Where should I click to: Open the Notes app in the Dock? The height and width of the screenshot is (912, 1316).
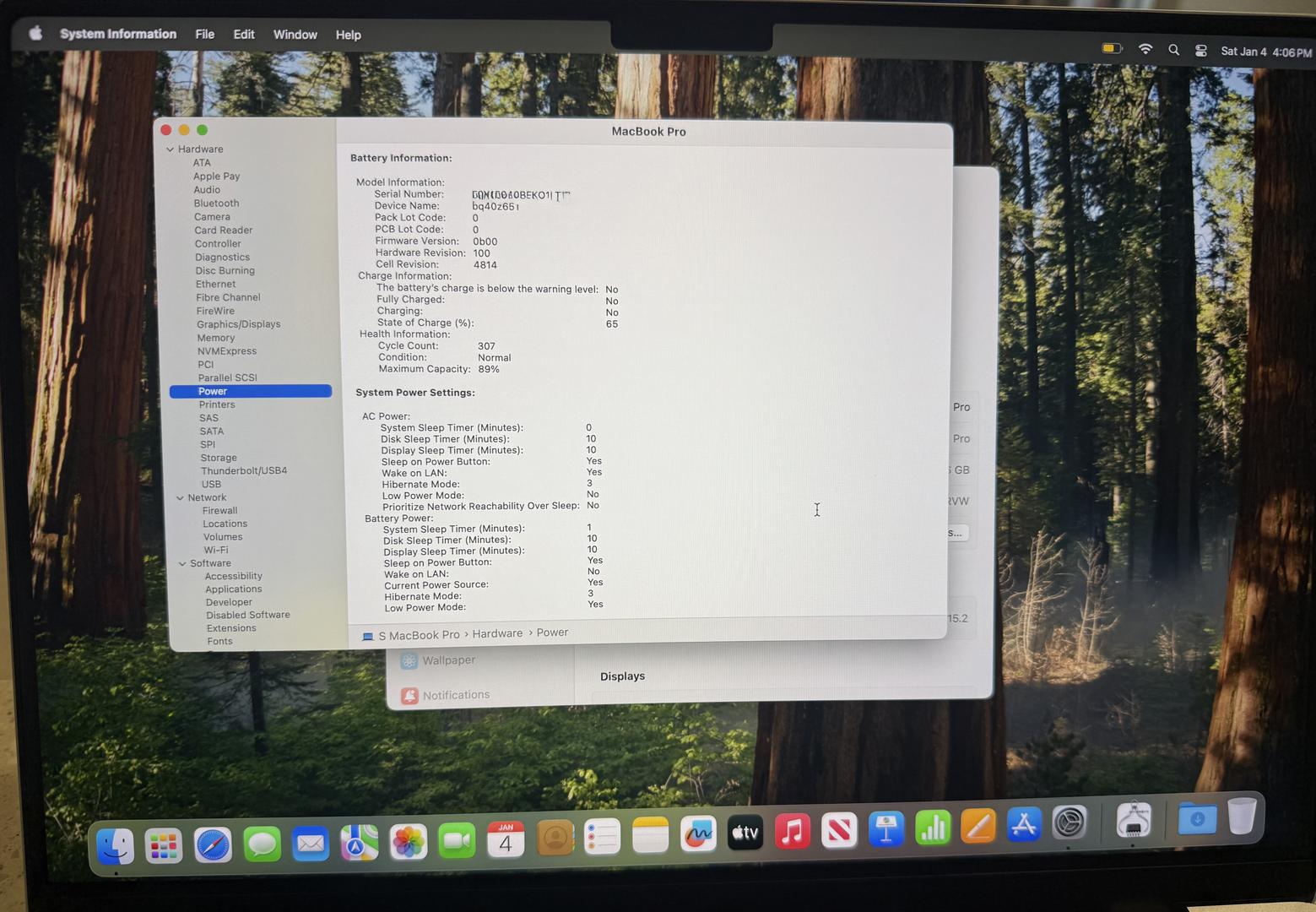(x=651, y=835)
